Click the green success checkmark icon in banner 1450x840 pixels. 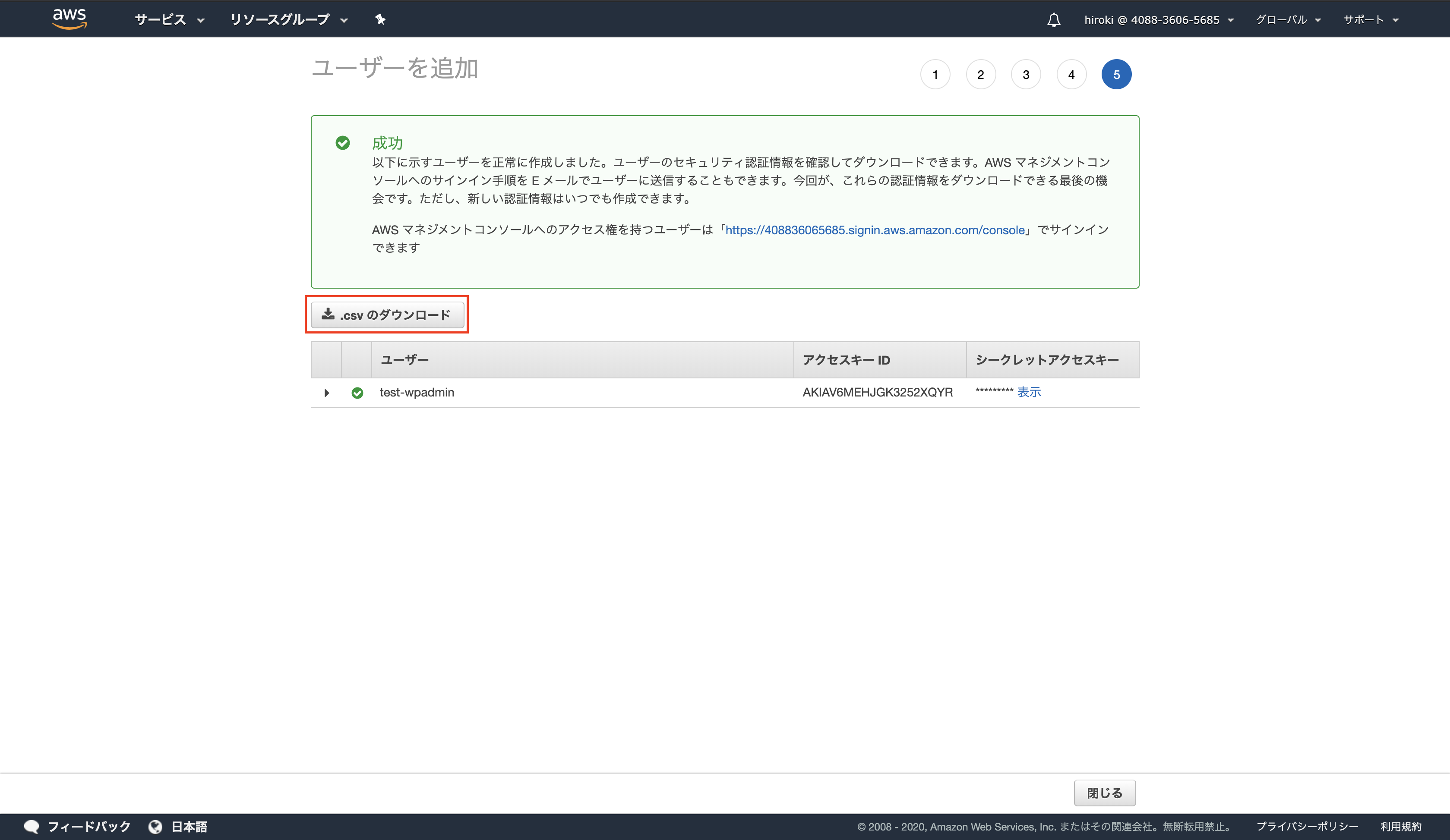coord(342,142)
